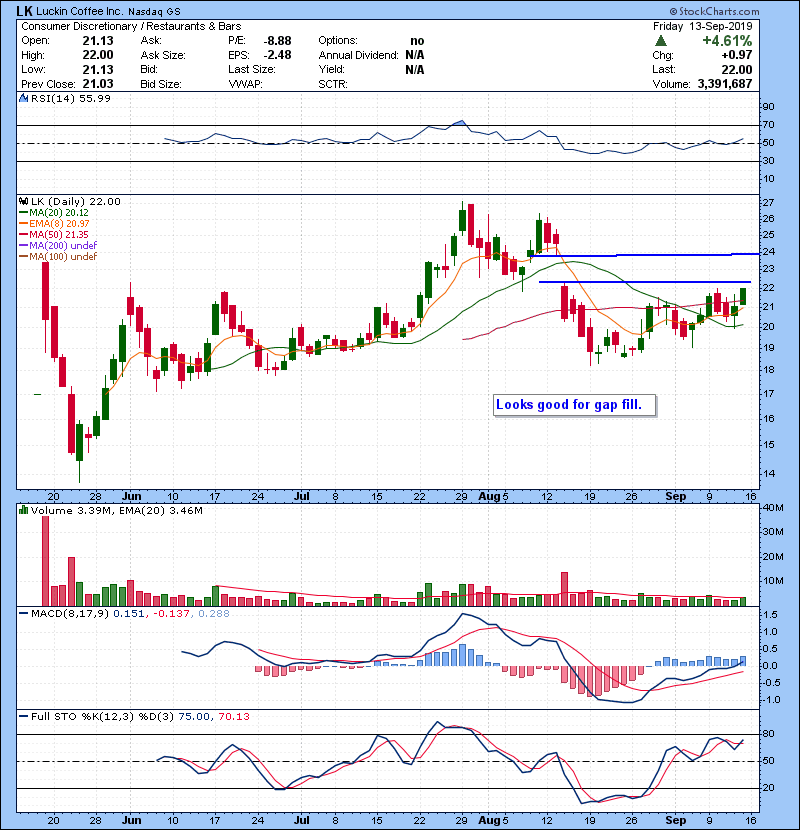Click the MA(50) 21.35 legend entry

(x=54, y=234)
